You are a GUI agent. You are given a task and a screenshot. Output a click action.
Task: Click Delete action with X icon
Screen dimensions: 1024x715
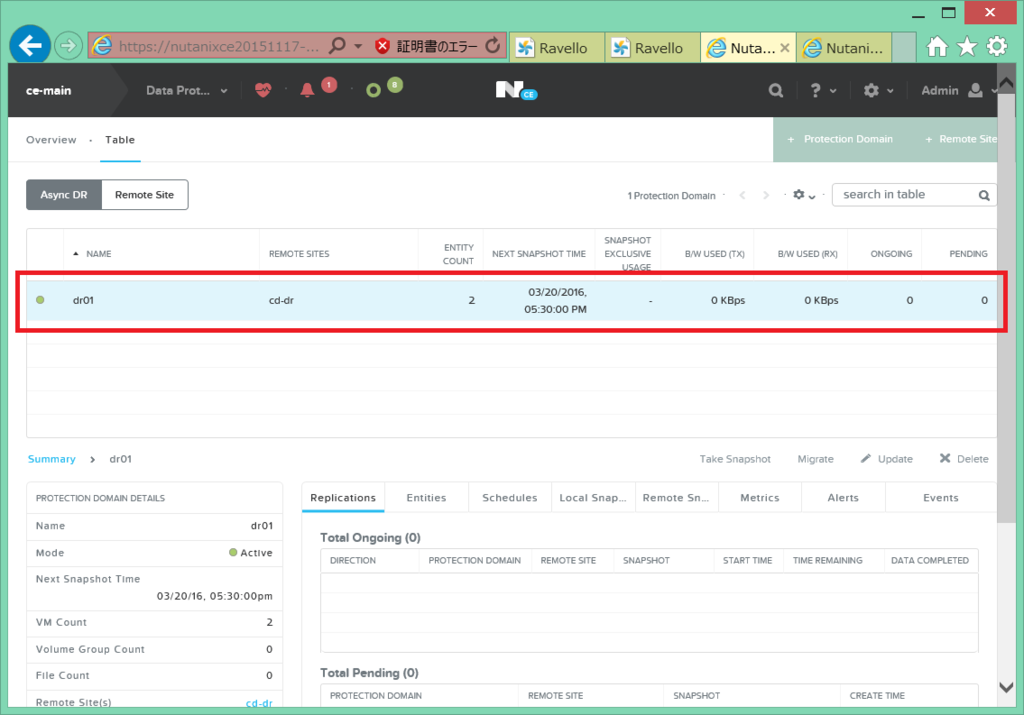(x=964, y=459)
